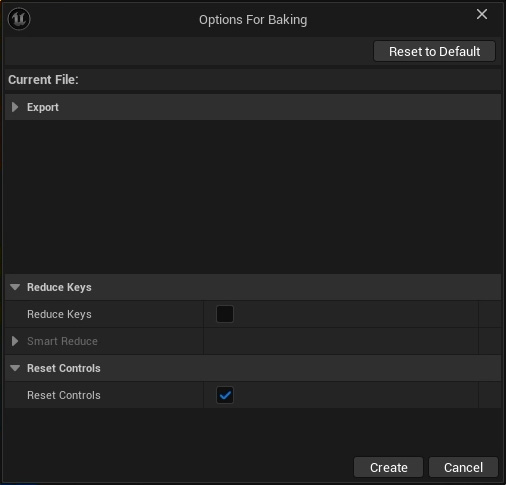Viewport: 506px width, 485px height.
Task: Click the Reset Controls property label
Action: (x=64, y=395)
